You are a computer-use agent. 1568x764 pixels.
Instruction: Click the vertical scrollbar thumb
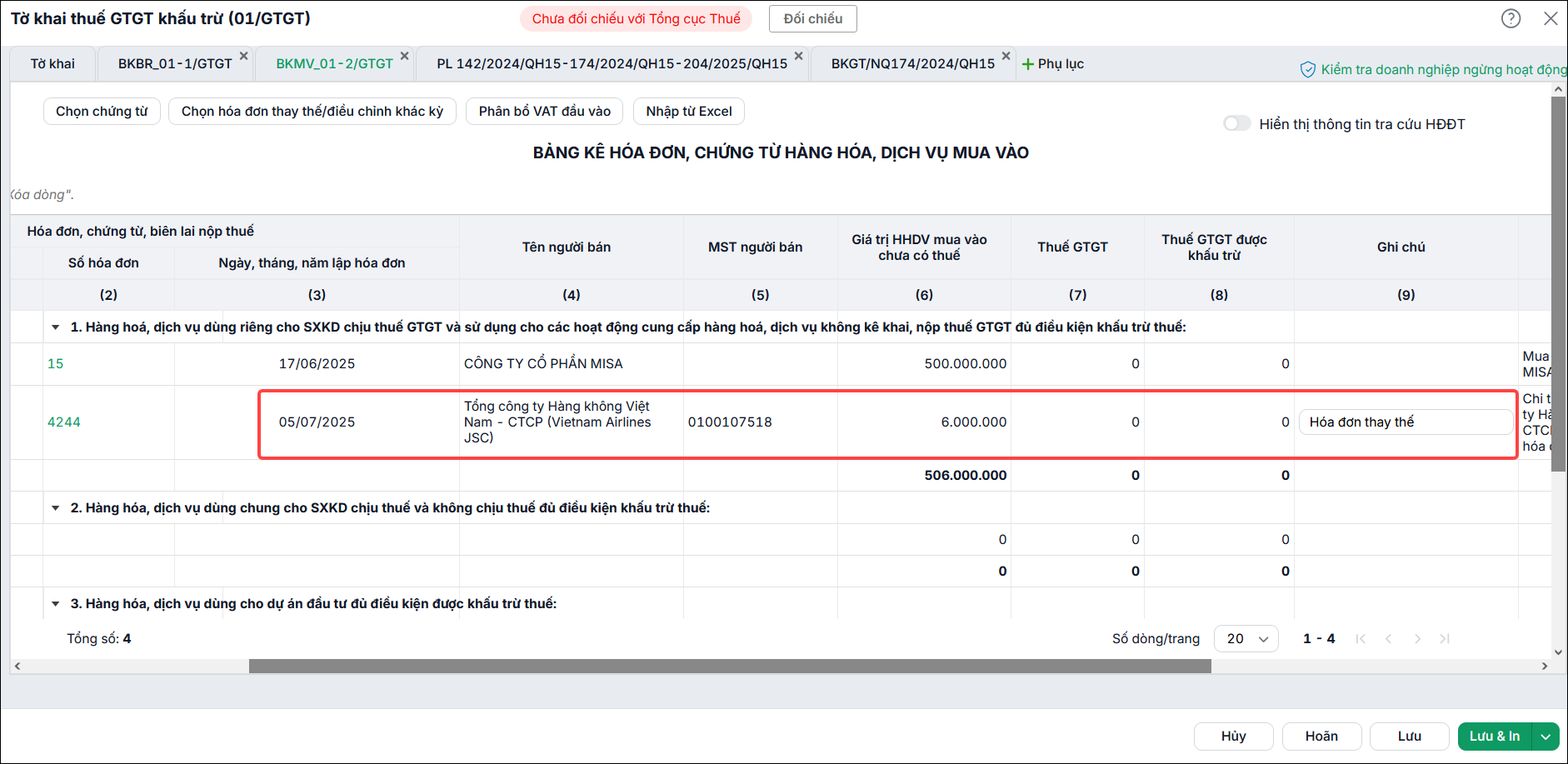tap(1559, 284)
